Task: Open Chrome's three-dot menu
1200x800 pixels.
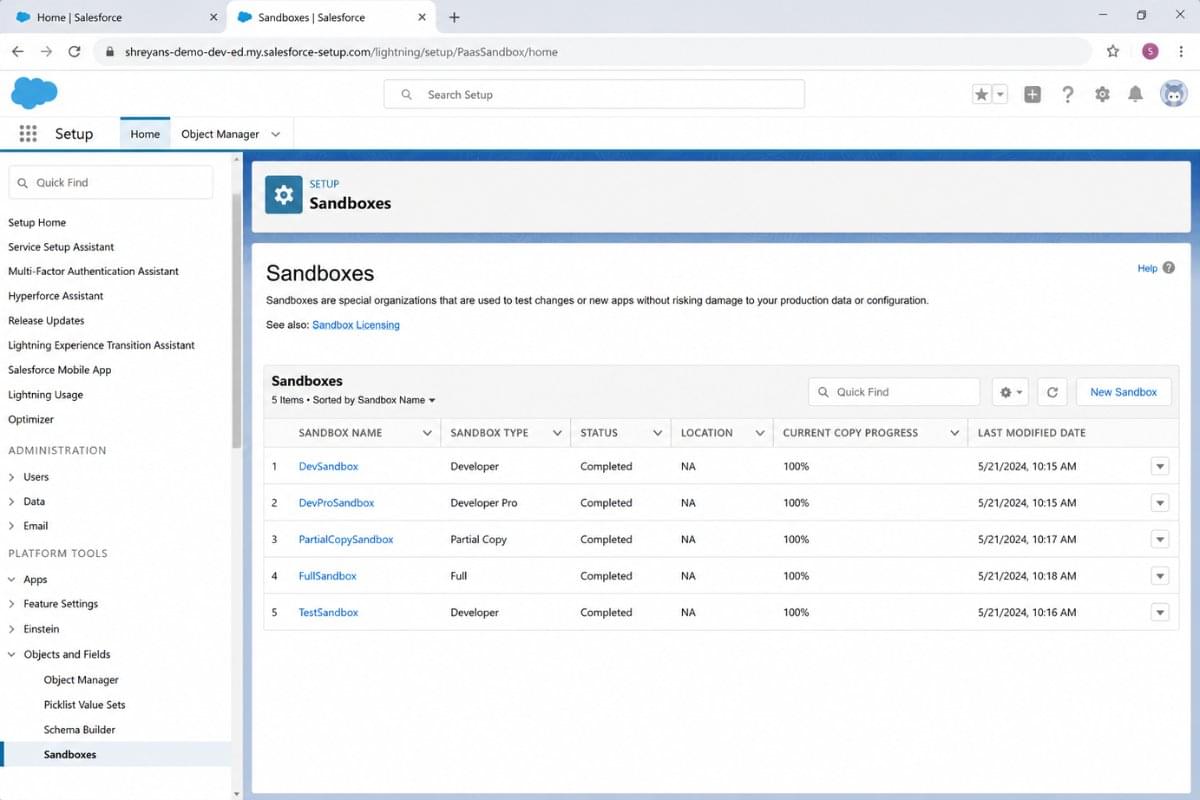Action: click(x=1182, y=51)
